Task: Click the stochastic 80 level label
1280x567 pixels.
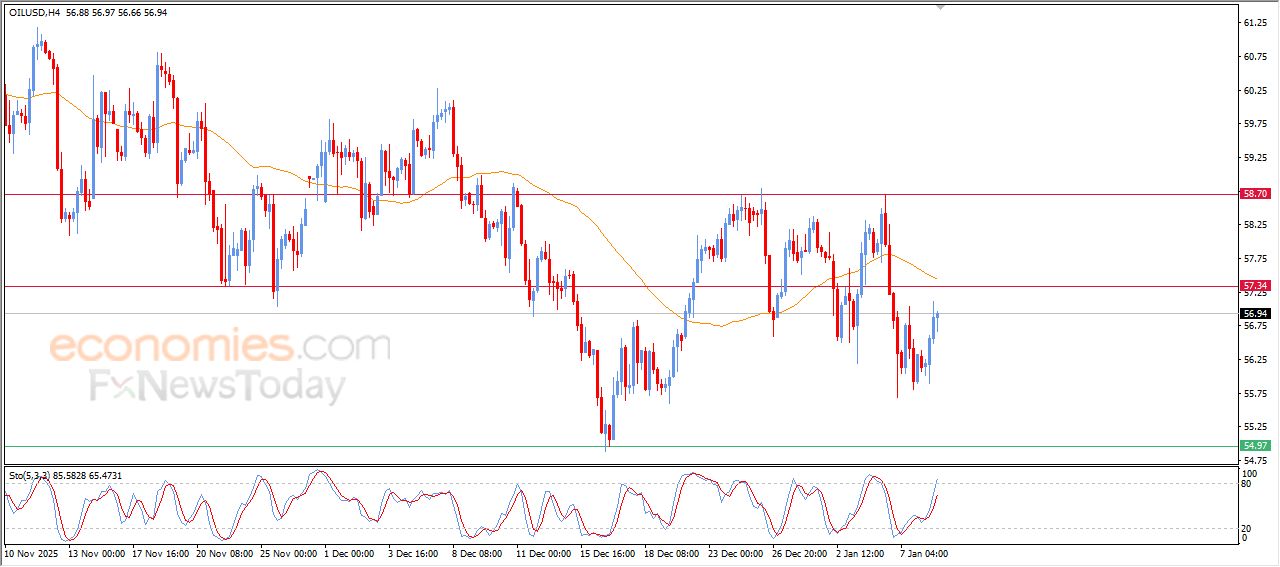Action: coord(1247,485)
